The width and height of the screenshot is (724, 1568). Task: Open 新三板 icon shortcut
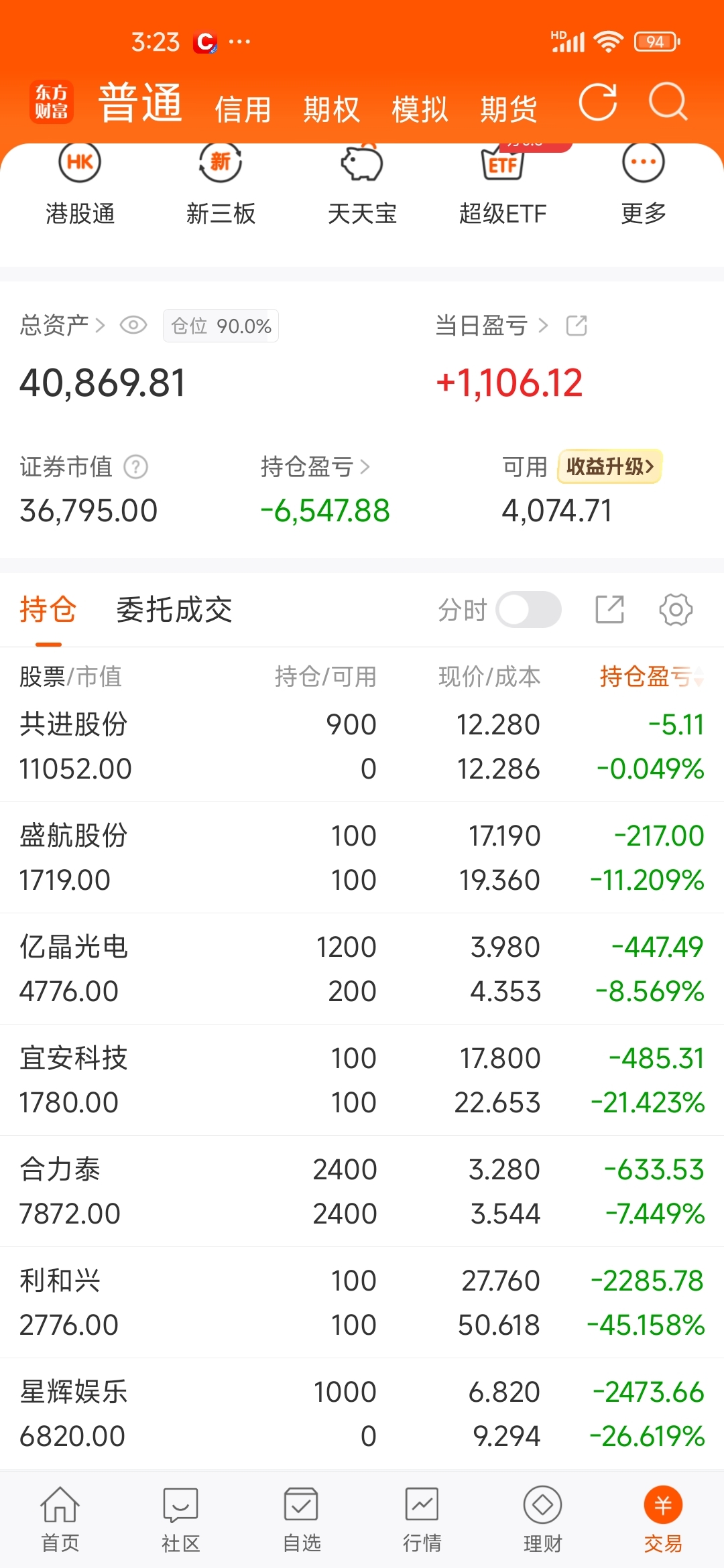[x=221, y=163]
